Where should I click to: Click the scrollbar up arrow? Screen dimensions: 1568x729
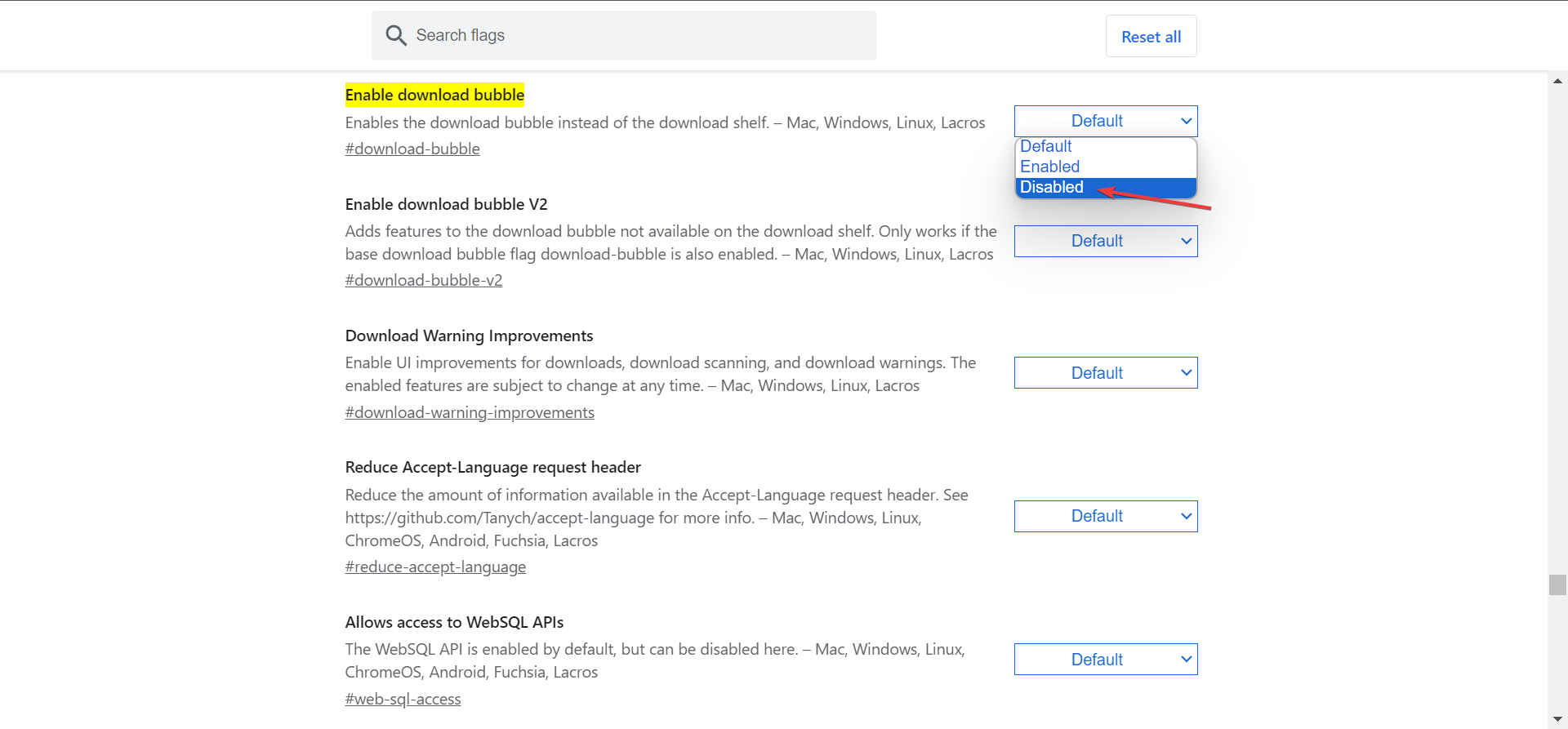tap(1557, 81)
